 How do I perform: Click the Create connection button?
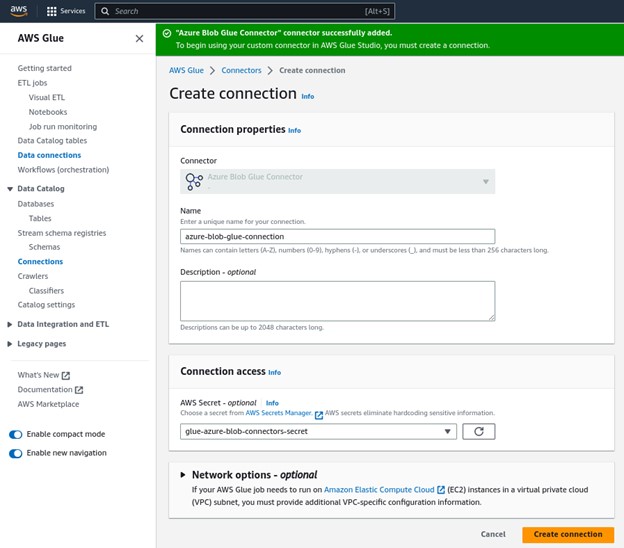click(568, 534)
